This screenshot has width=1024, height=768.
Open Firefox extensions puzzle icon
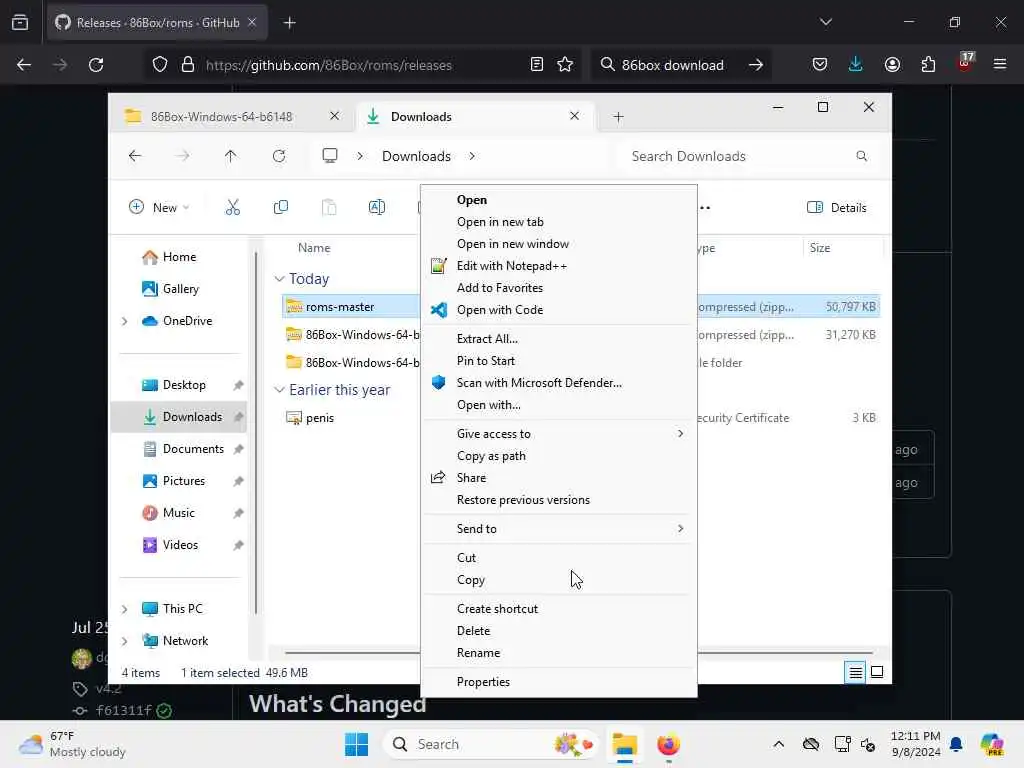(x=928, y=65)
